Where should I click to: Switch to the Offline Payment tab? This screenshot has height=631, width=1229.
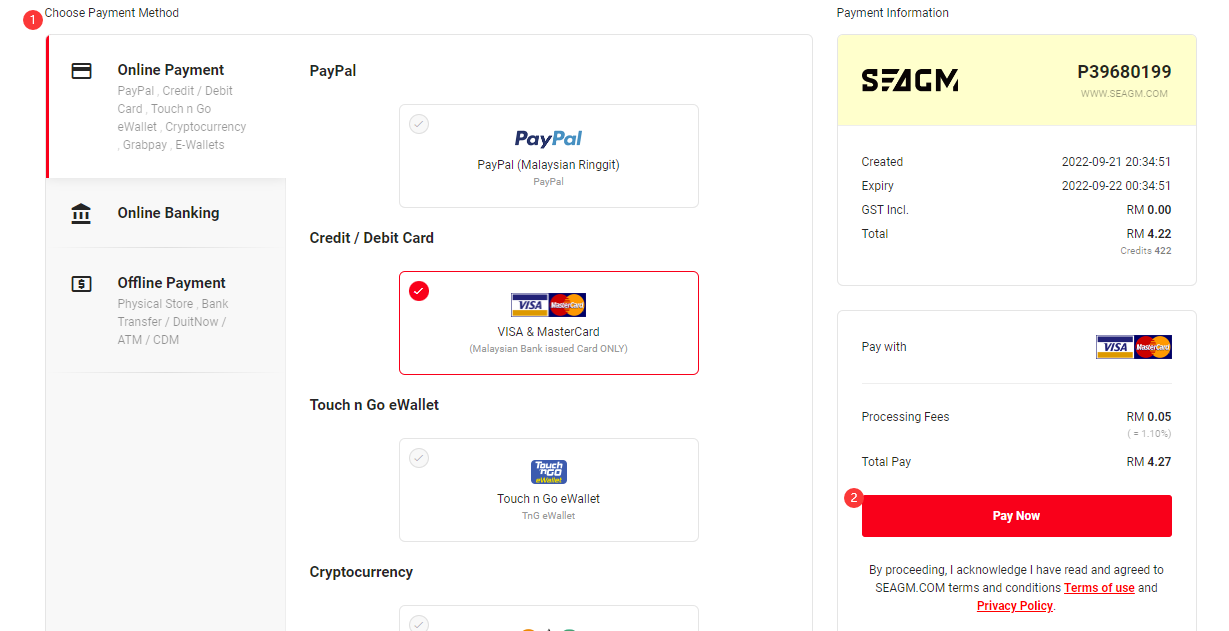[166, 310]
